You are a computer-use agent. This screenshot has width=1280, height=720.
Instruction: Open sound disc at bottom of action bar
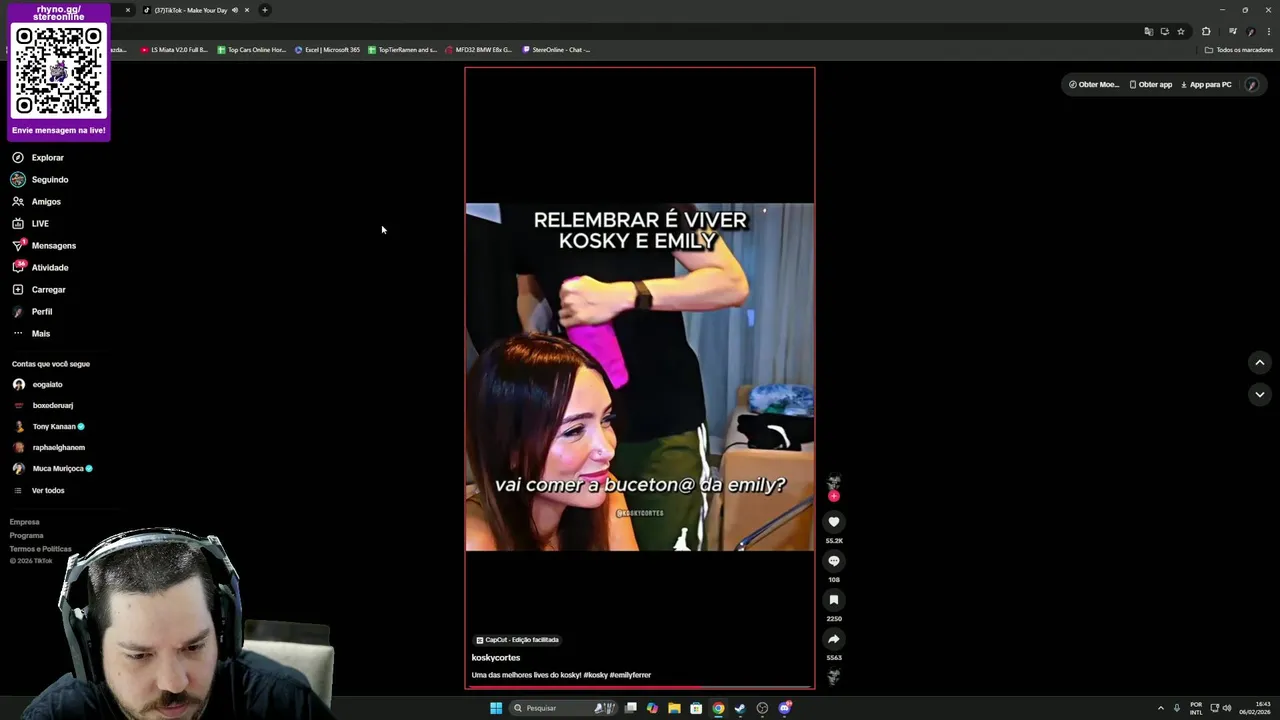834,677
